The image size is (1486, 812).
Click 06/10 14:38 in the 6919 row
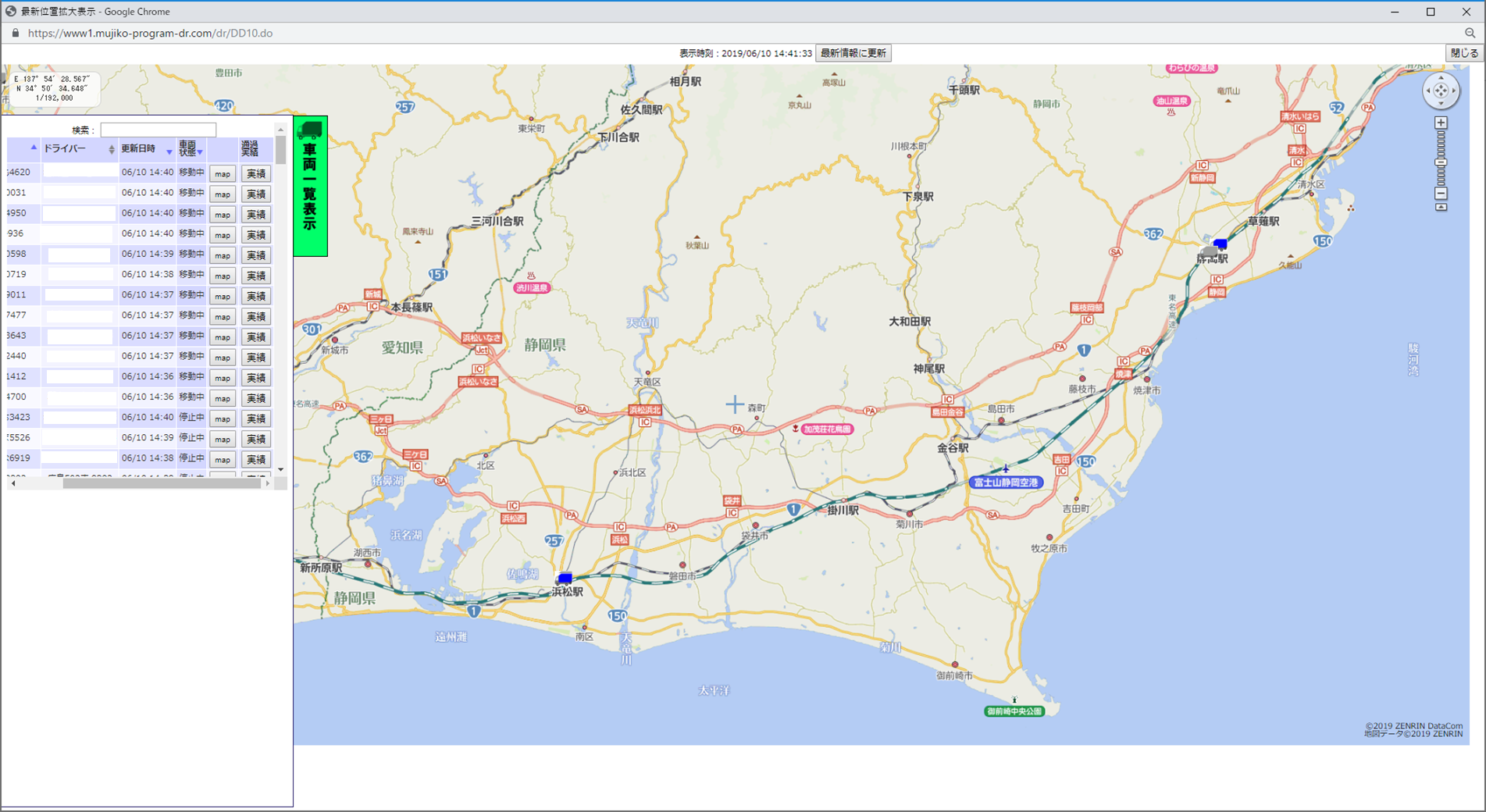(x=148, y=458)
